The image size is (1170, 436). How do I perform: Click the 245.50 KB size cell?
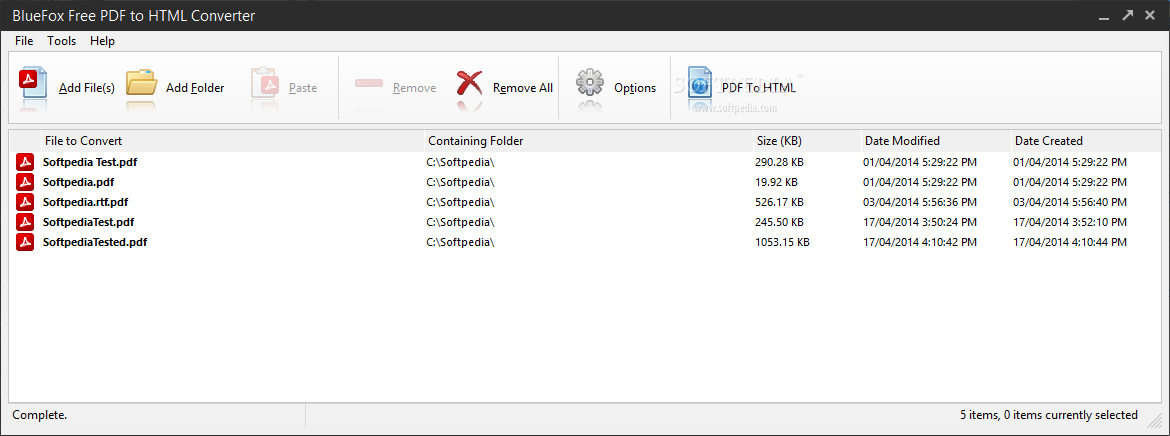click(779, 222)
